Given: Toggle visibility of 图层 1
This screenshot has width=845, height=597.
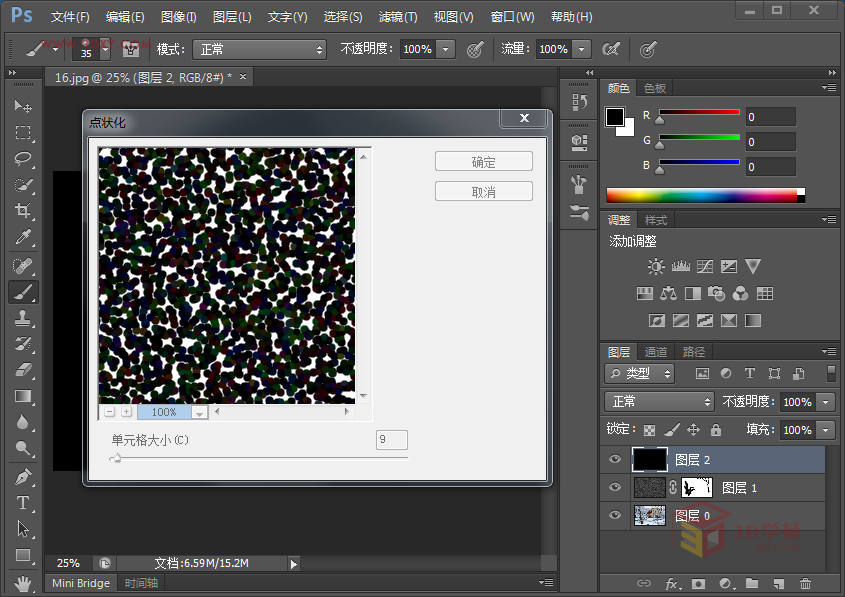Looking at the screenshot, I should pos(615,488).
